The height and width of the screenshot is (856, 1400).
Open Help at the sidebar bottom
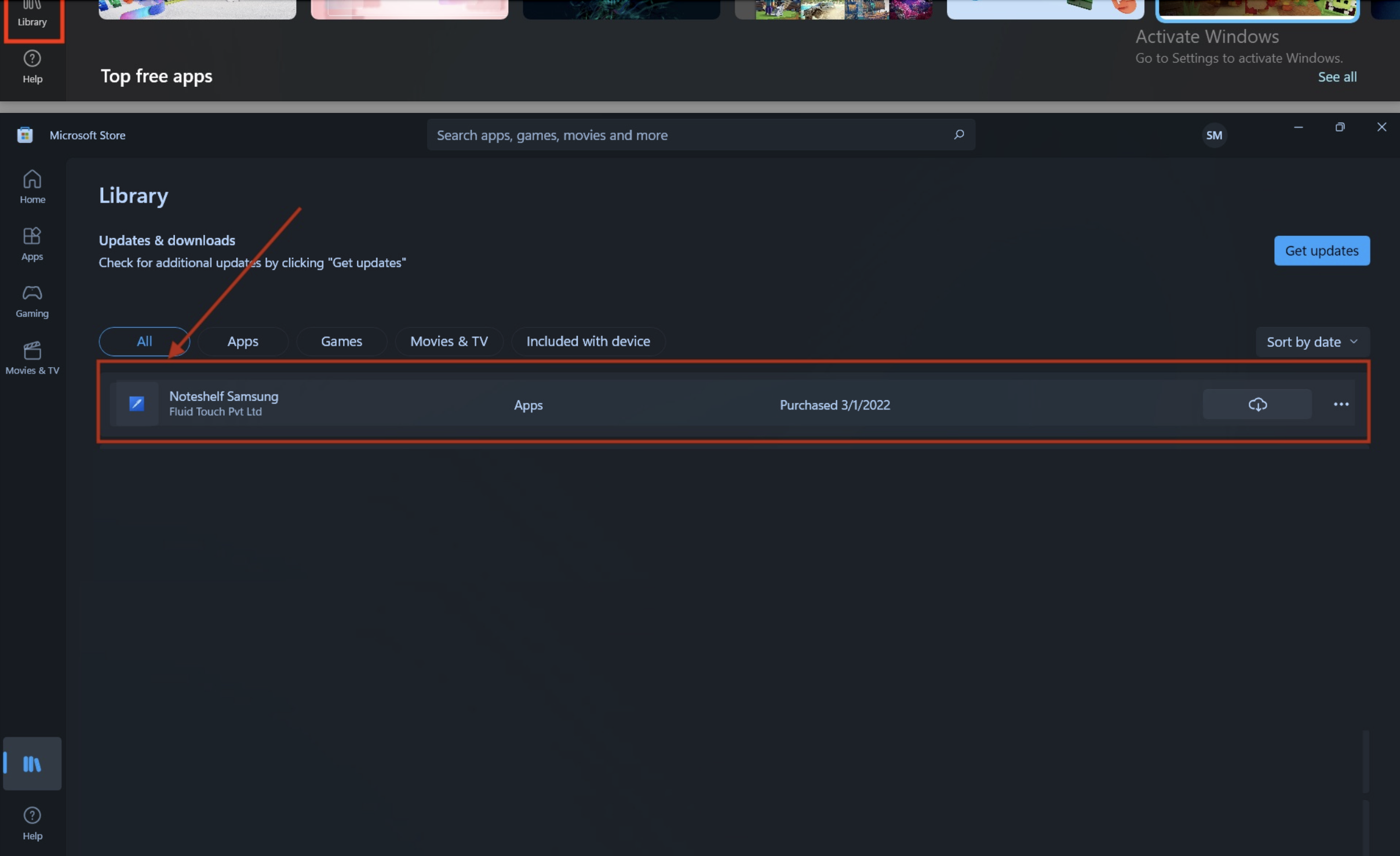[32, 823]
